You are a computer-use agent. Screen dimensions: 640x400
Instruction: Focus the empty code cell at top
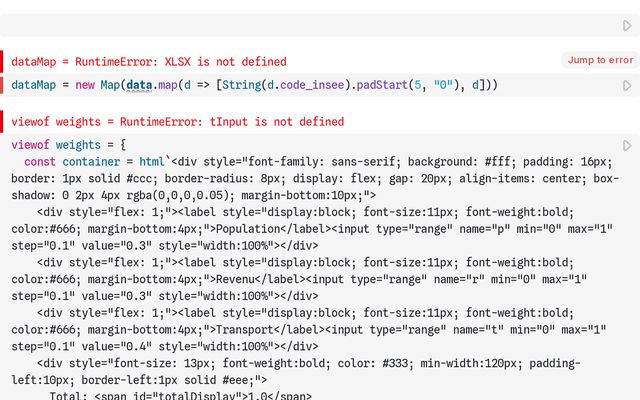(x=300, y=25)
